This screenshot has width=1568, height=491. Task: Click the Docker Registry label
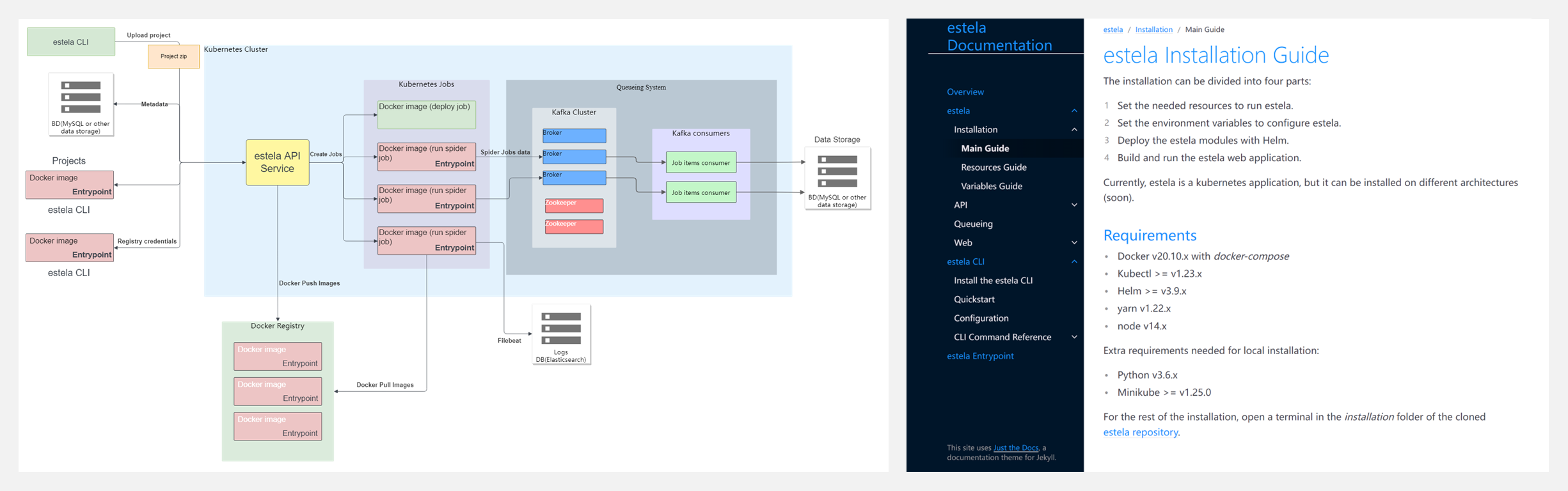(x=277, y=326)
